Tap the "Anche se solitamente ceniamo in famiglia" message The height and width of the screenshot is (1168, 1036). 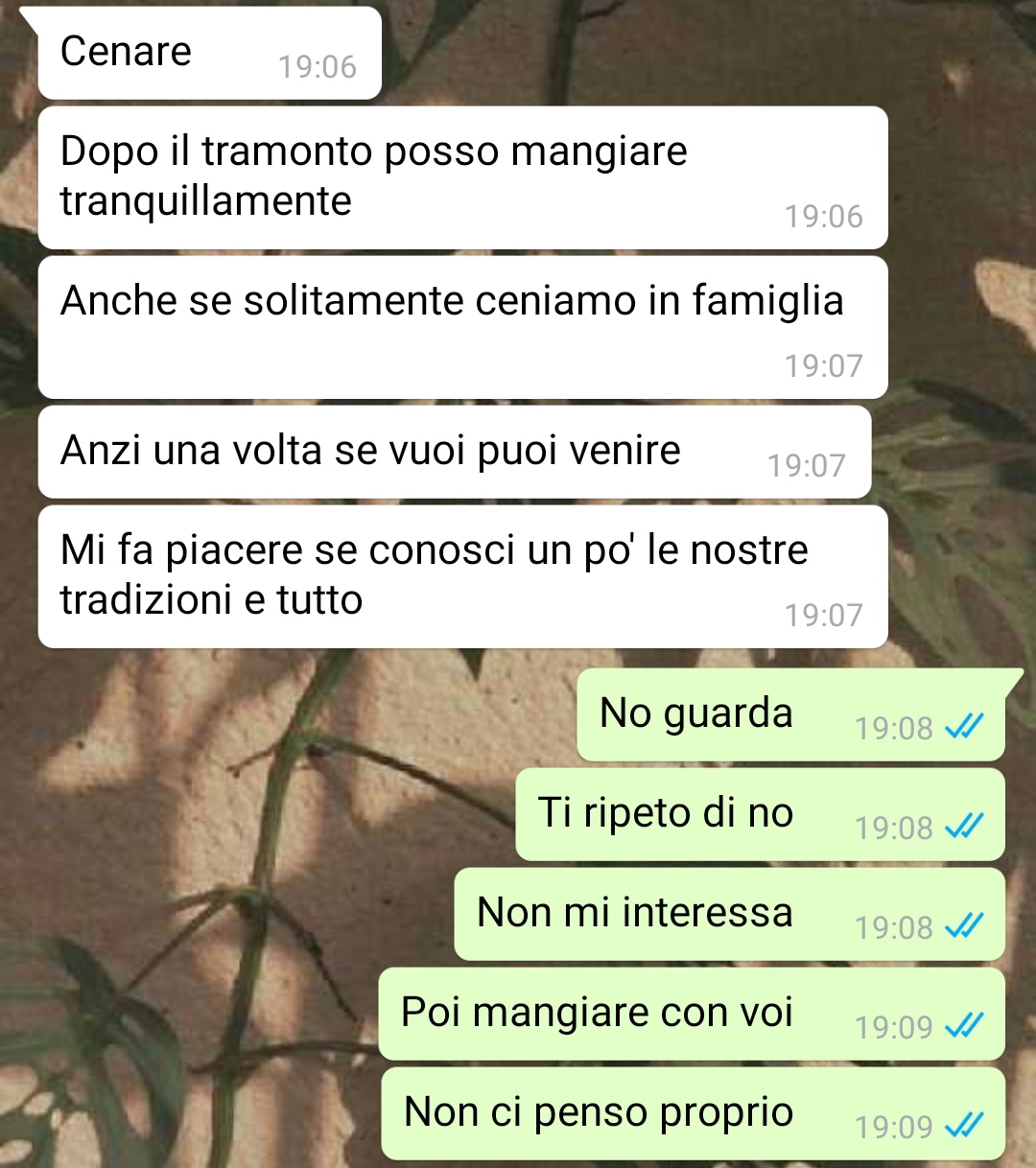coord(462,327)
